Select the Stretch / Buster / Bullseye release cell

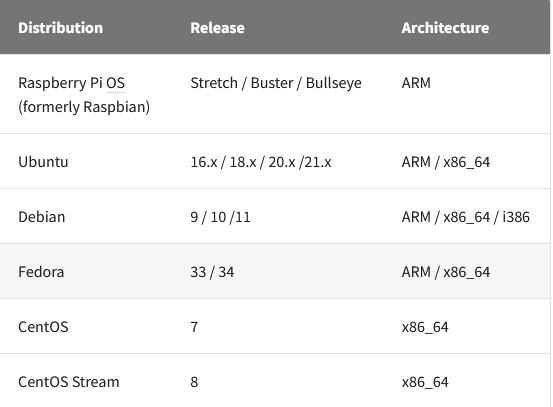tap(276, 83)
